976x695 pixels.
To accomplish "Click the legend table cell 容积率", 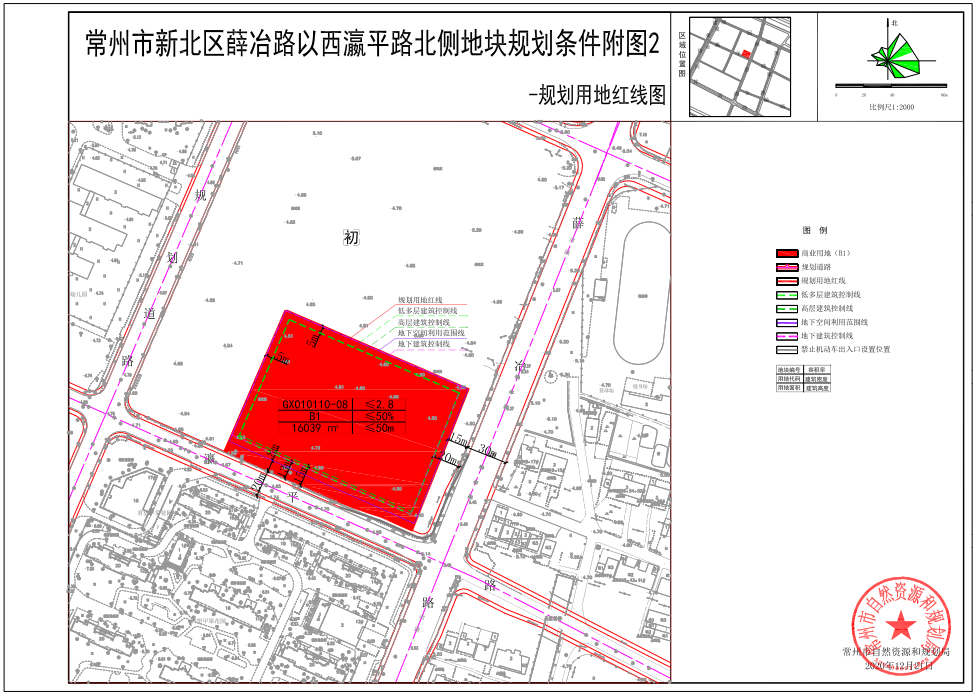I will pos(816,370).
